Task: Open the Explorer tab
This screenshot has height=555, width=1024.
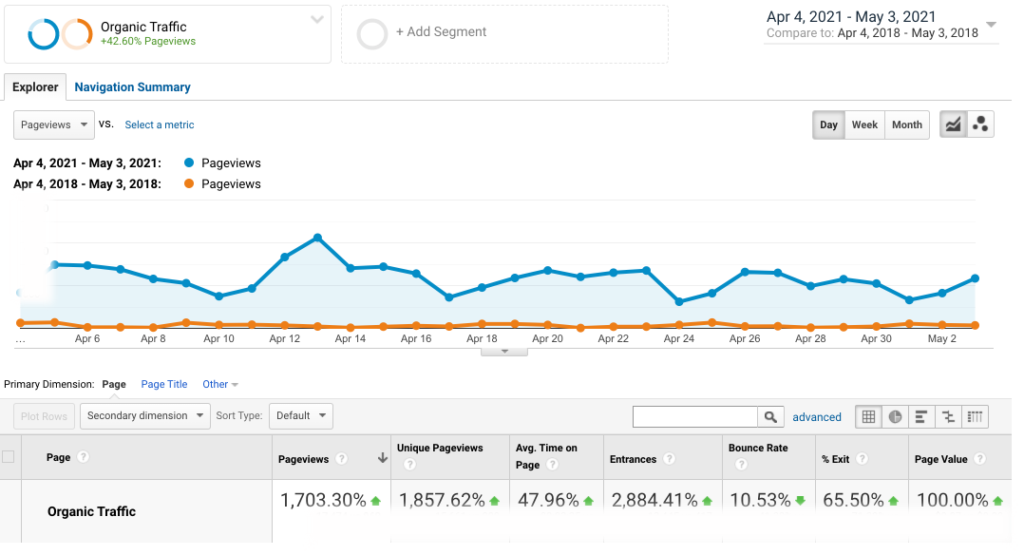Action: point(35,87)
